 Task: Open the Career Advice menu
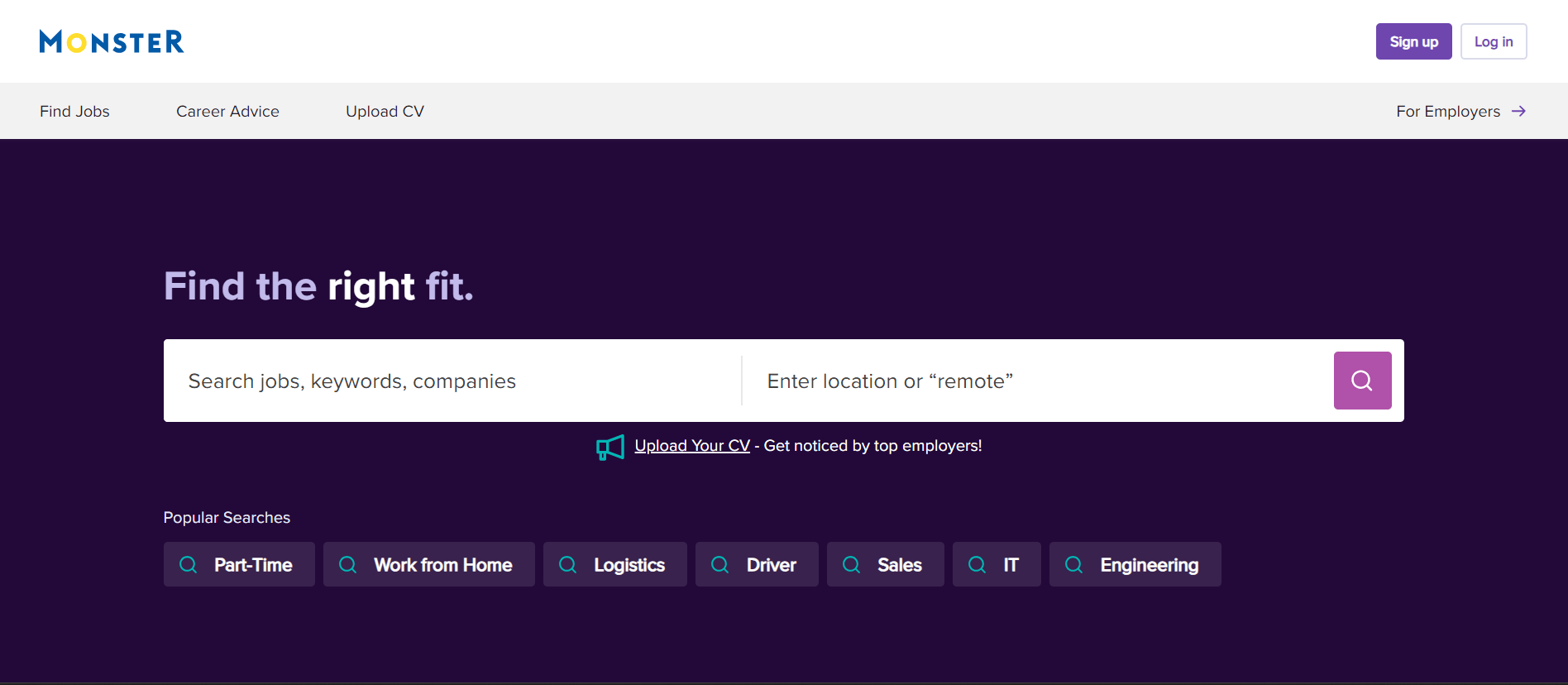227,111
